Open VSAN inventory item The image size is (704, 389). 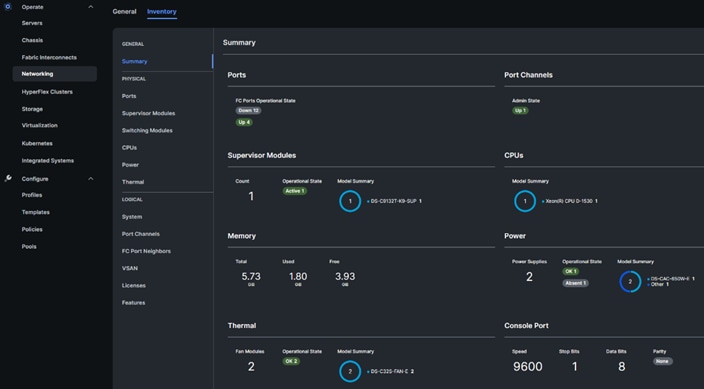[130, 268]
